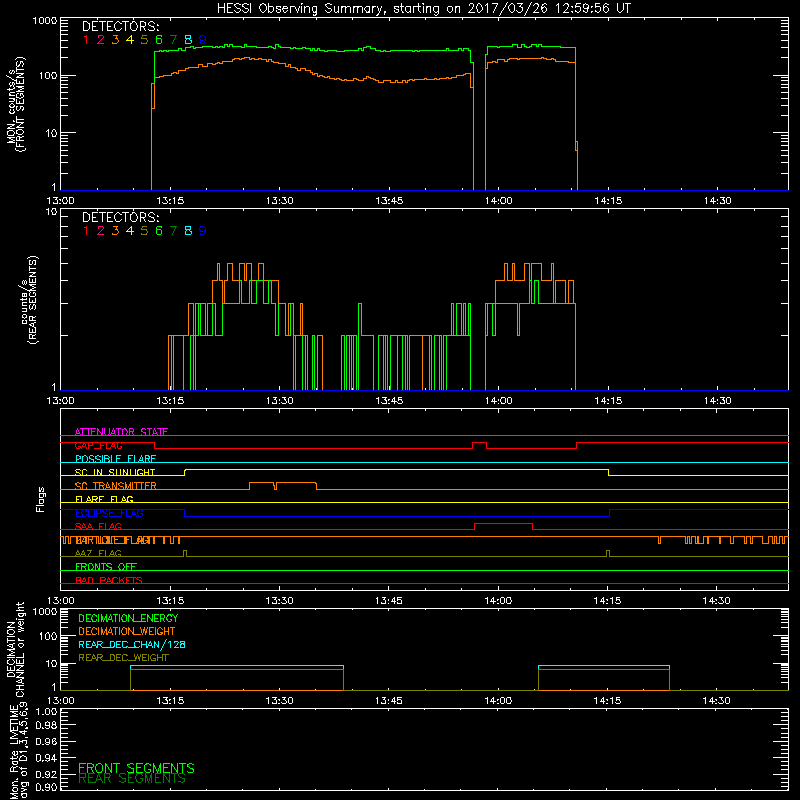Click DETECTORS: heading in front segments panel
The width and height of the screenshot is (800, 800).
tap(120, 27)
